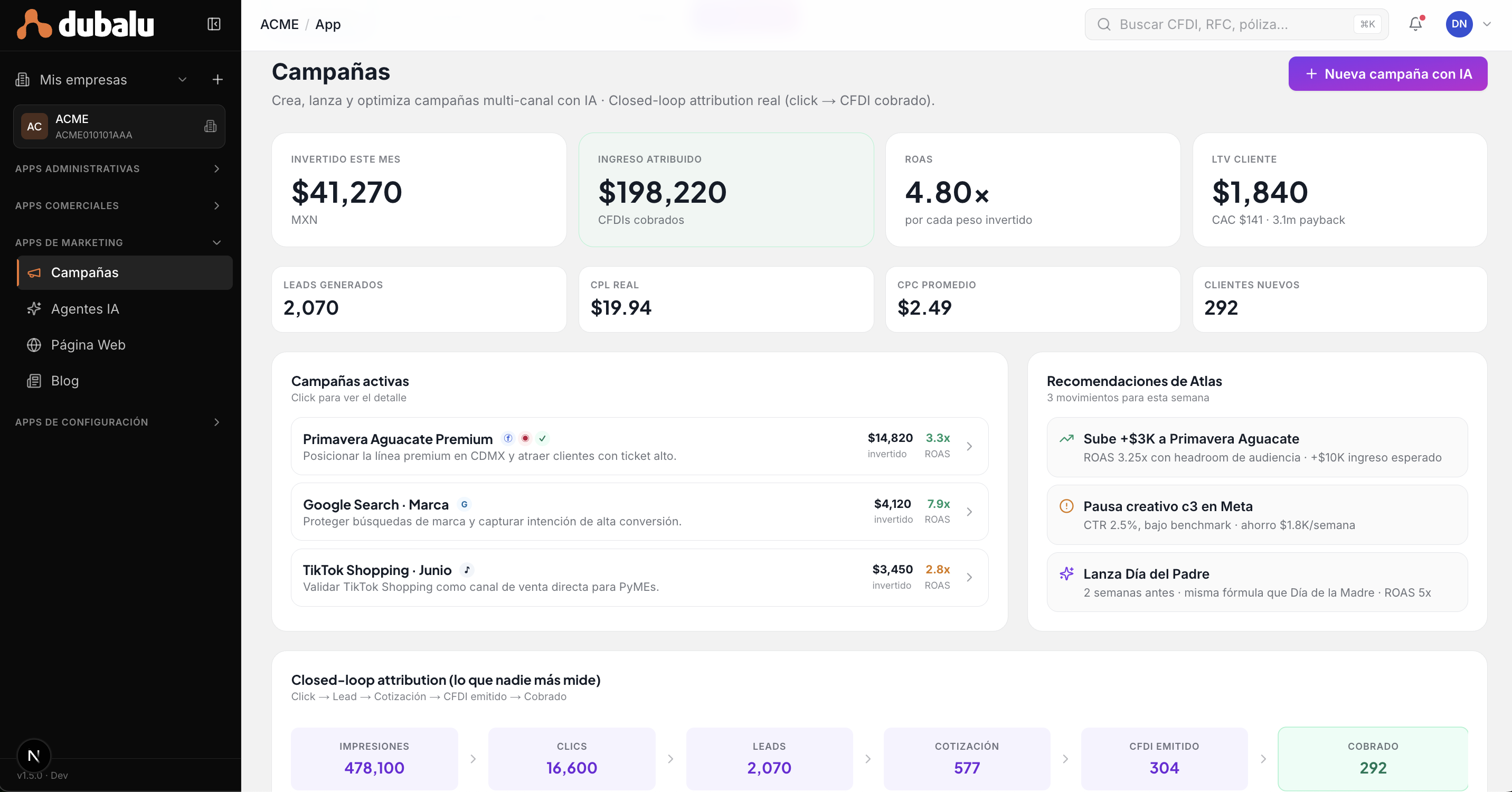This screenshot has height=792, width=1512.
Task: Add a new company with plus icon
Action: 217,79
